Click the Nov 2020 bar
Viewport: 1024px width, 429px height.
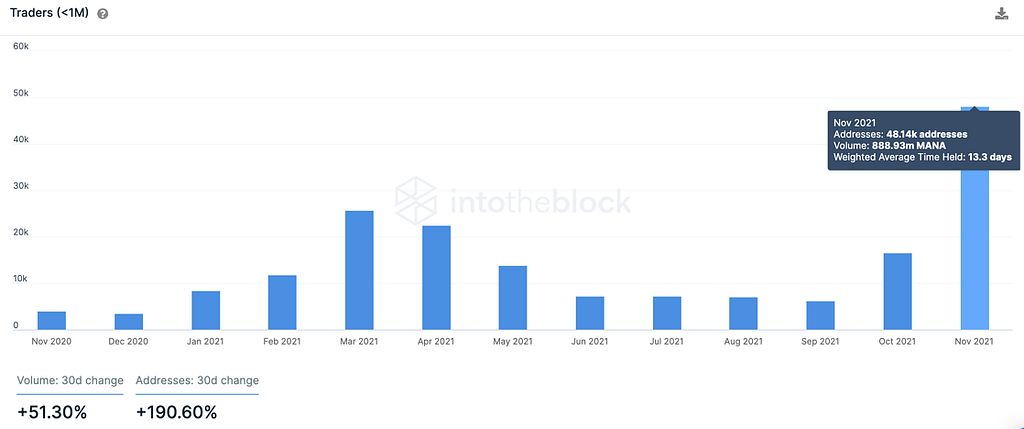click(x=51, y=320)
